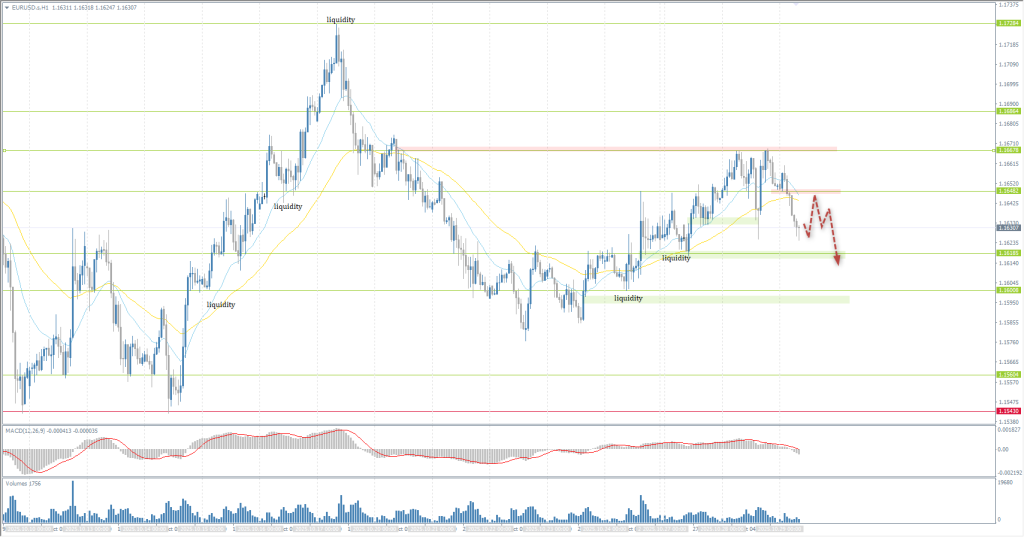The width and height of the screenshot is (1024, 537).
Task: Click the liquidity label at the chart's highest peak
Action: tap(340, 20)
